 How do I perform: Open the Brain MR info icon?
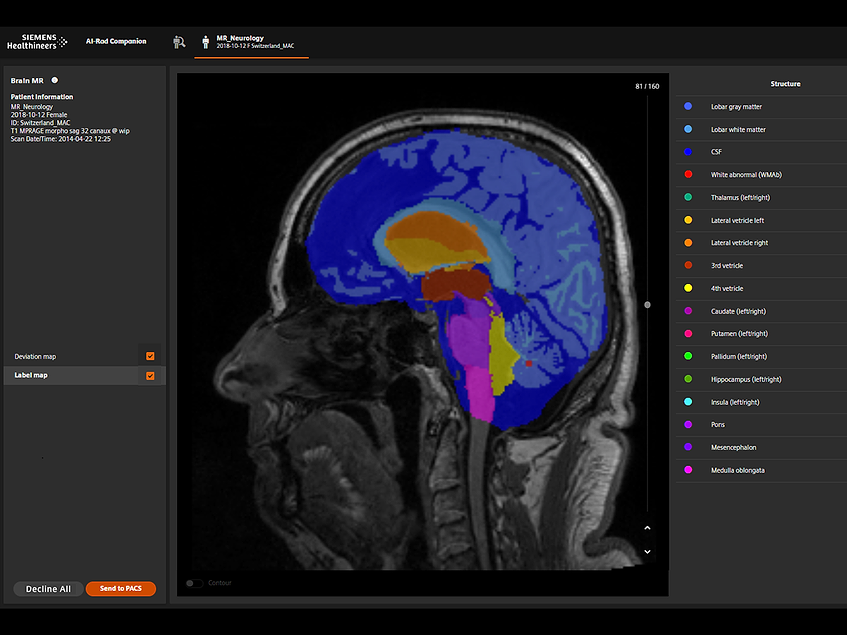[54, 80]
